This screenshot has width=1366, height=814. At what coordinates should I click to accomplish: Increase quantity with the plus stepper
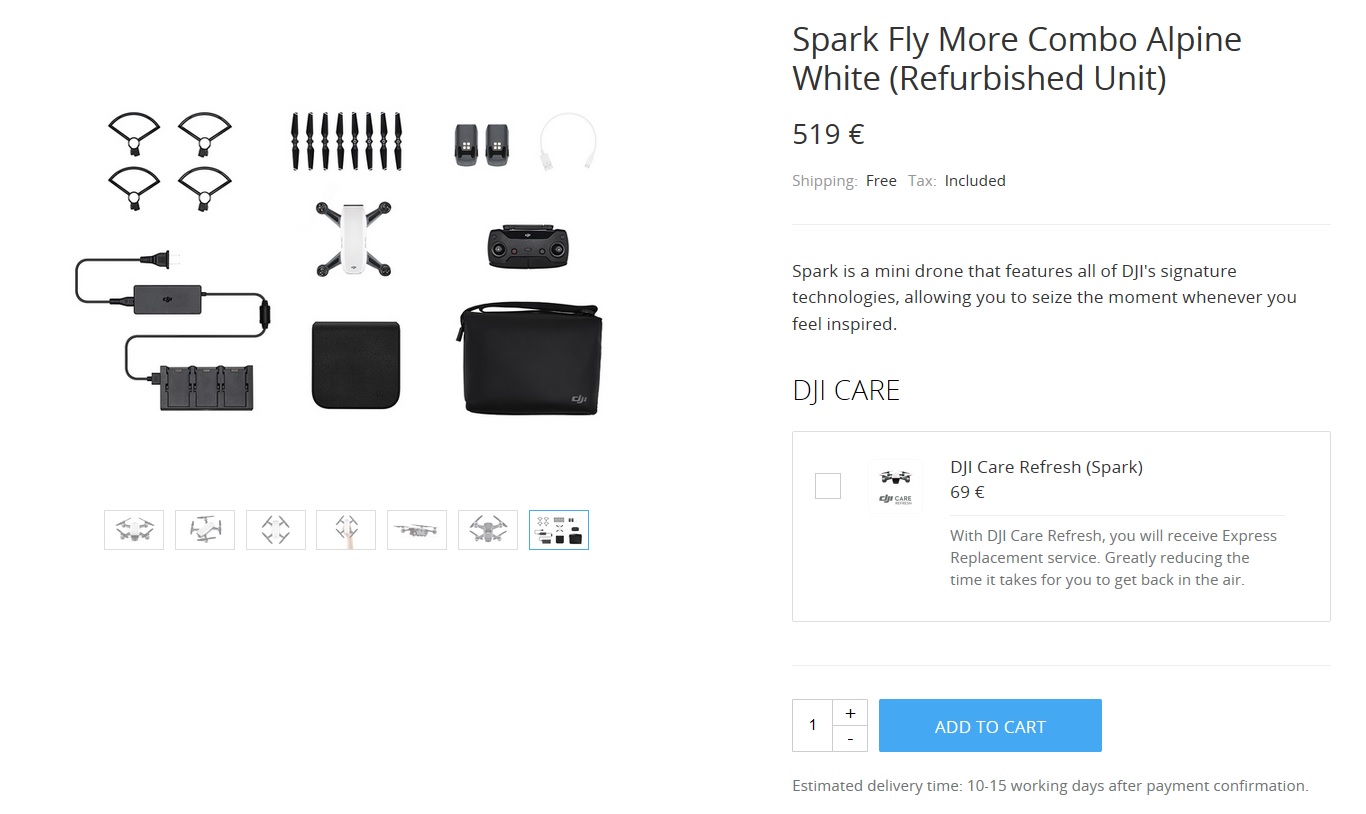coord(850,712)
